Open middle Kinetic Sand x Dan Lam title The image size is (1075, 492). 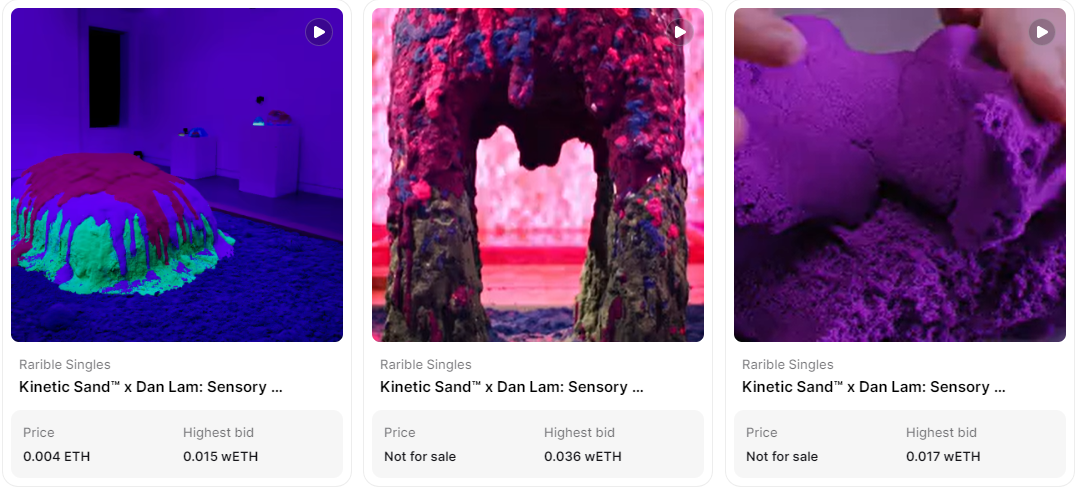click(512, 387)
